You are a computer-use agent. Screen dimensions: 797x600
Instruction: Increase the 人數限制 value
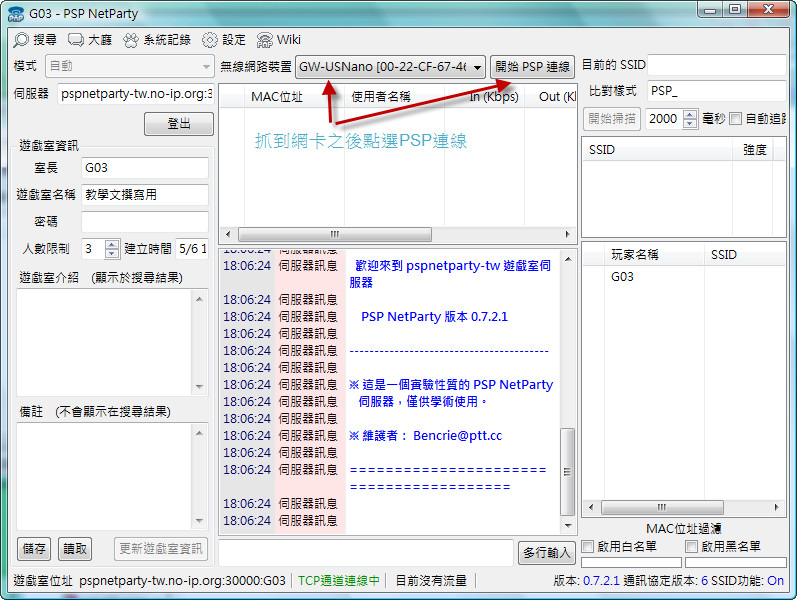pyautogui.click(x=112, y=245)
